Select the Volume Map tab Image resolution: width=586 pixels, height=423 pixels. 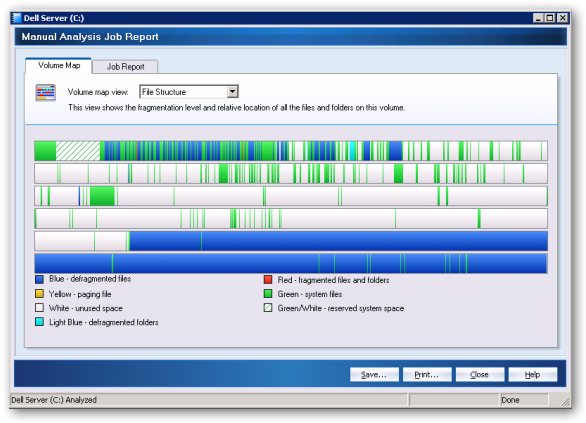point(59,65)
